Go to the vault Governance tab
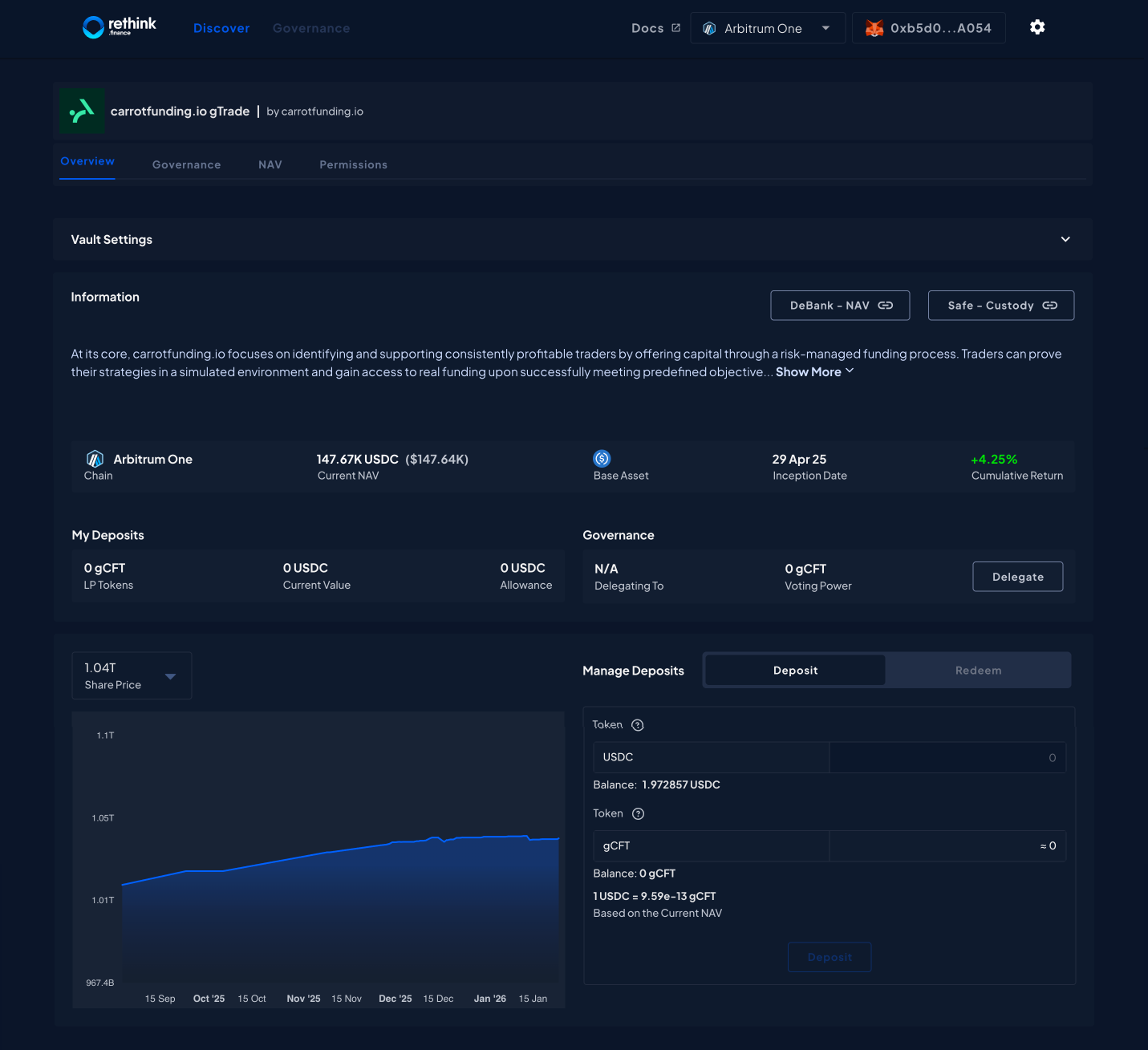Viewport: 1148px width, 1050px height. (186, 164)
